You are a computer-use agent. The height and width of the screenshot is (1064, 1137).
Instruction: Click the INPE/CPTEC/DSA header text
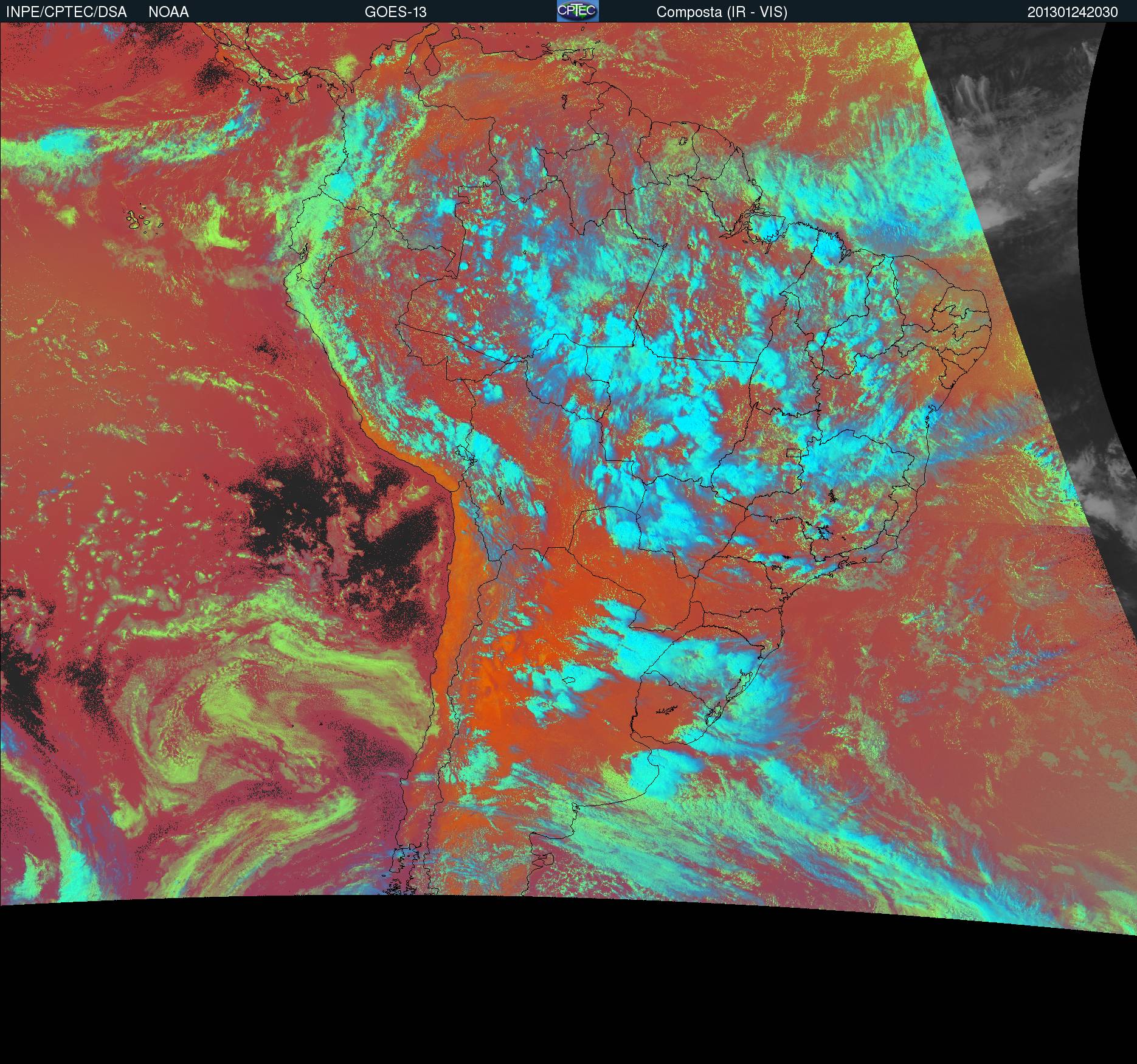click(66, 12)
